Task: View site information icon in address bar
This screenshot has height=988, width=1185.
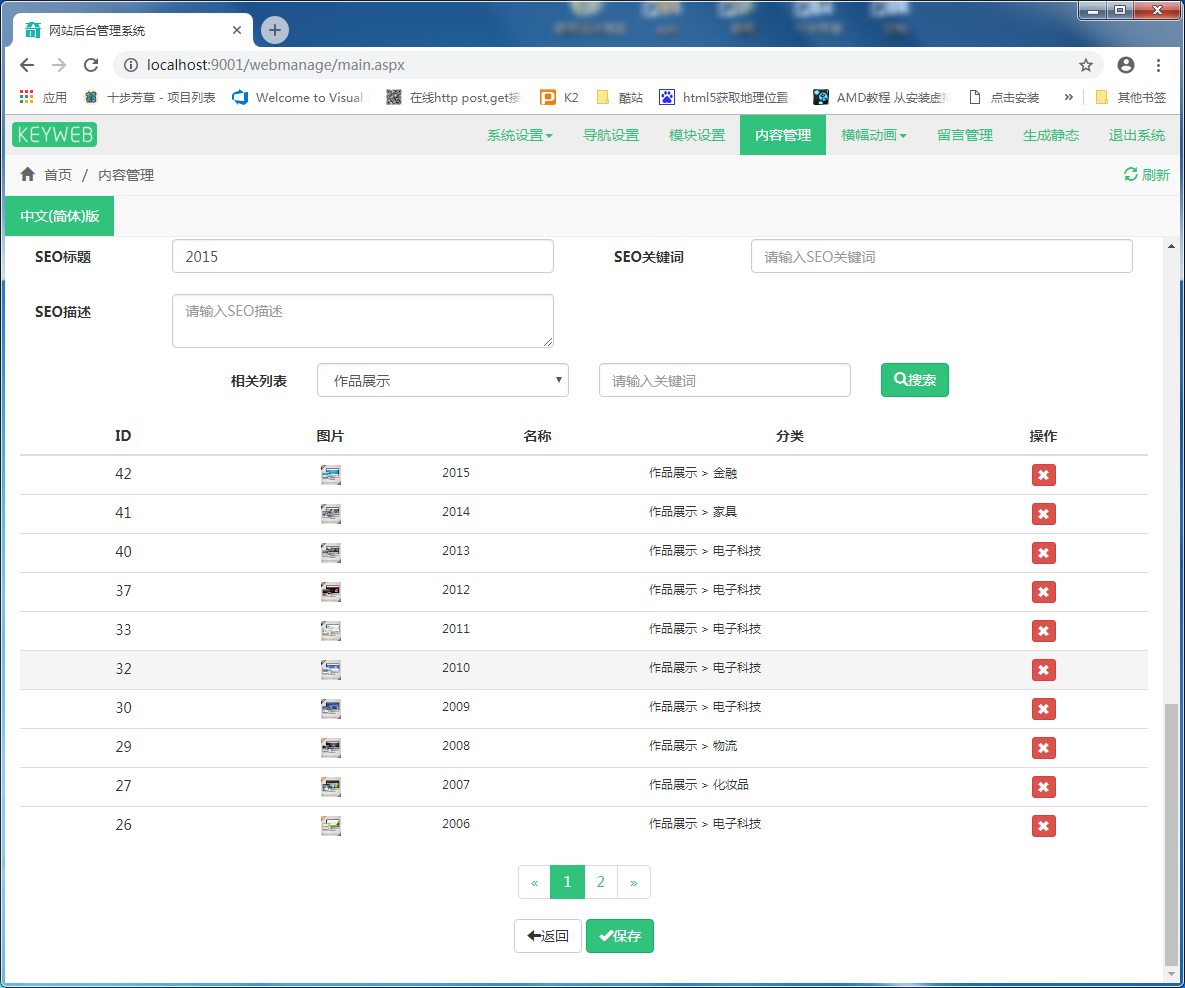Action: coord(131,65)
